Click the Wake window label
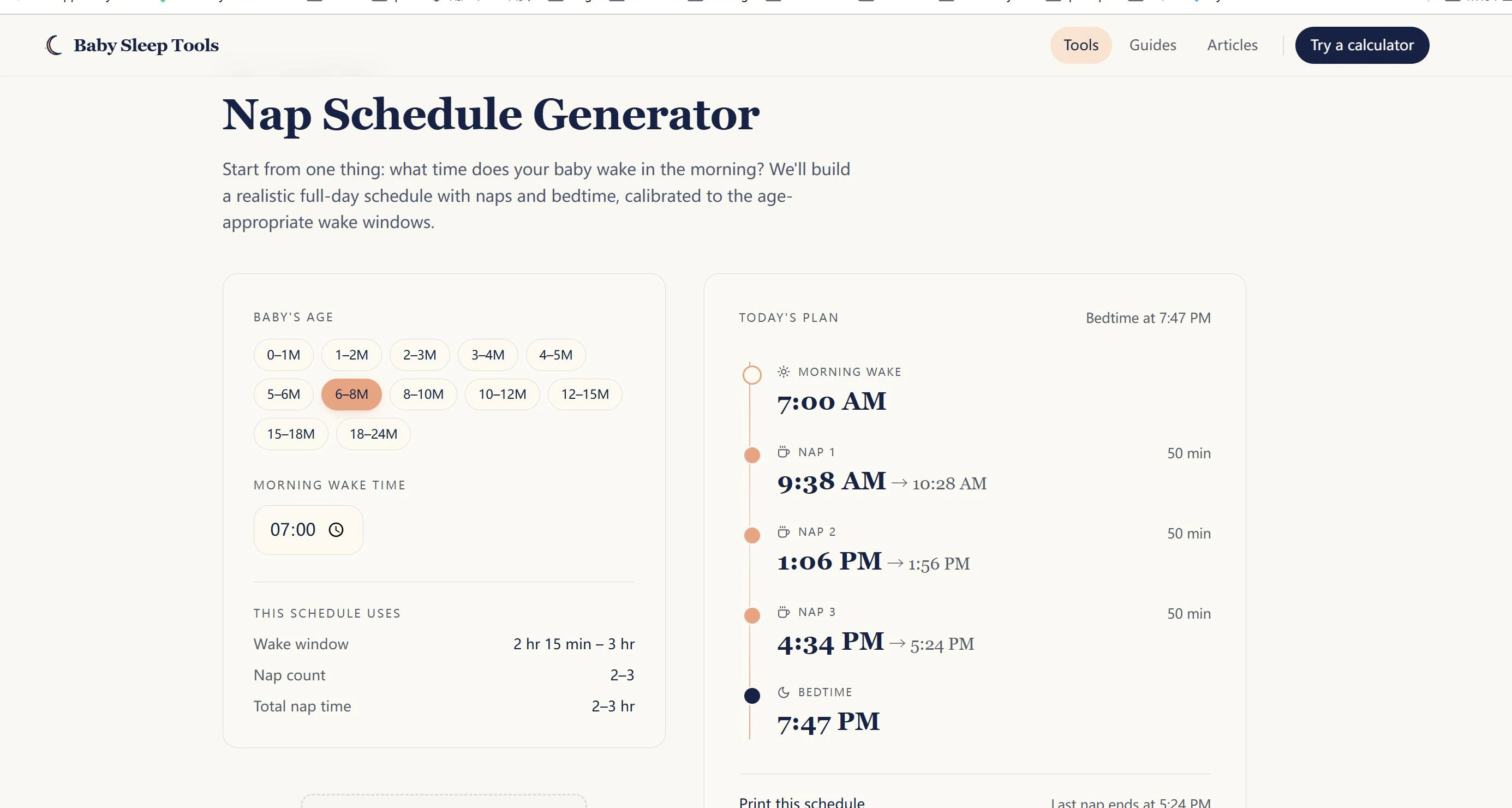The width and height of the screenshot is (1512, 808). [301, 644]
